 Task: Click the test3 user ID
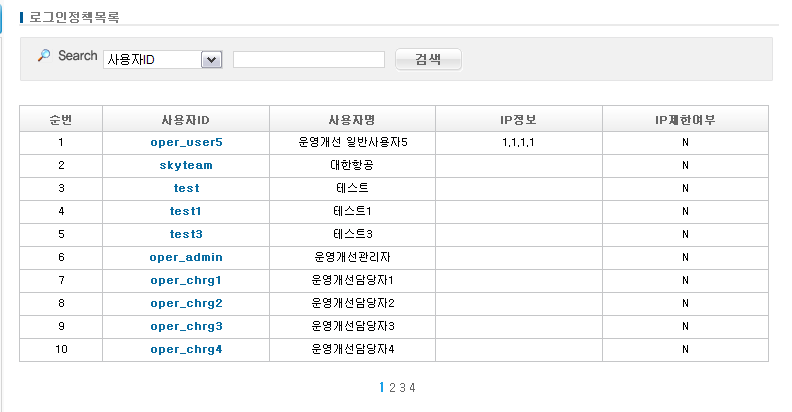tap(186, 234)
